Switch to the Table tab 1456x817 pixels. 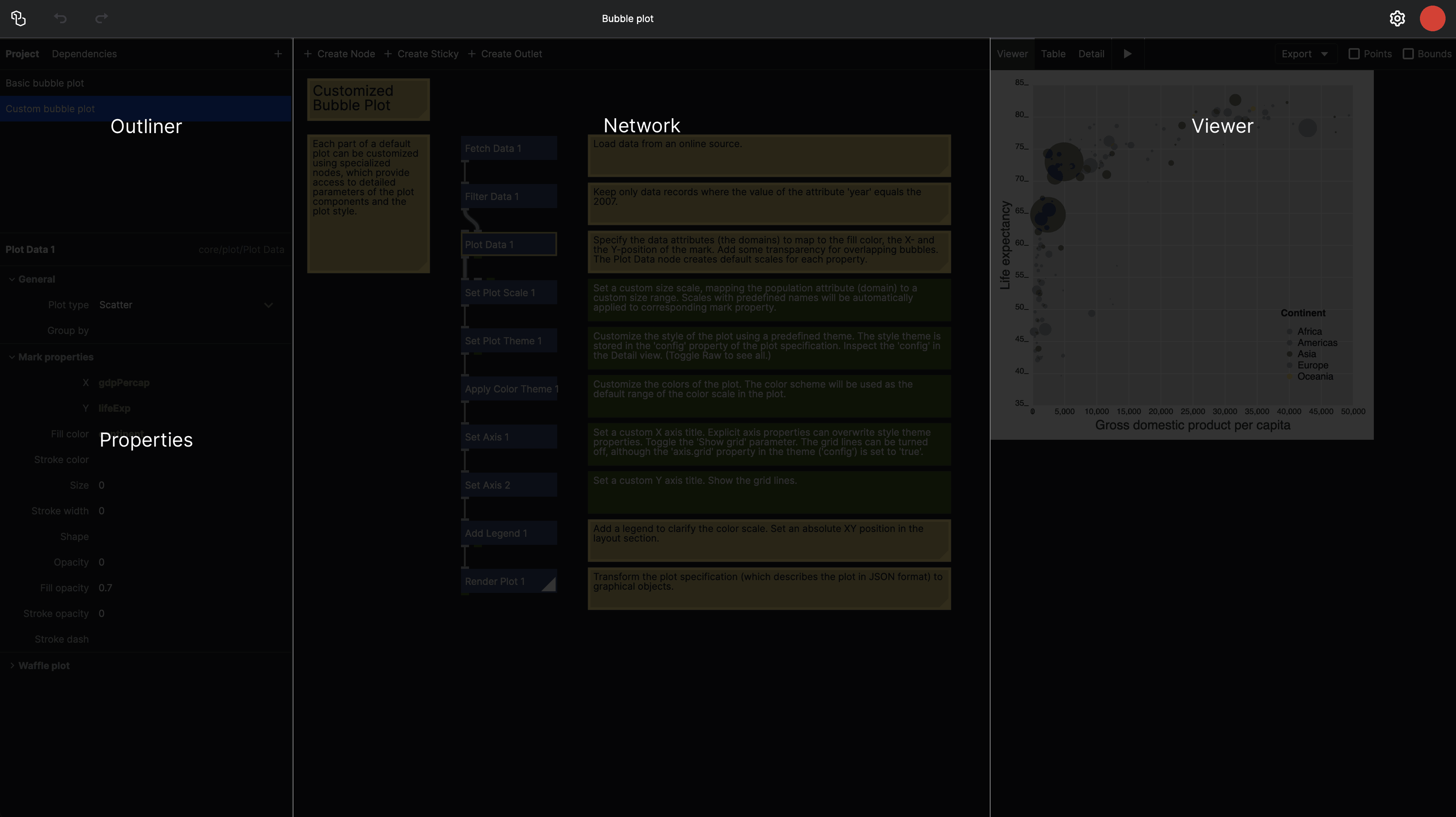(x=1053, y=54)
